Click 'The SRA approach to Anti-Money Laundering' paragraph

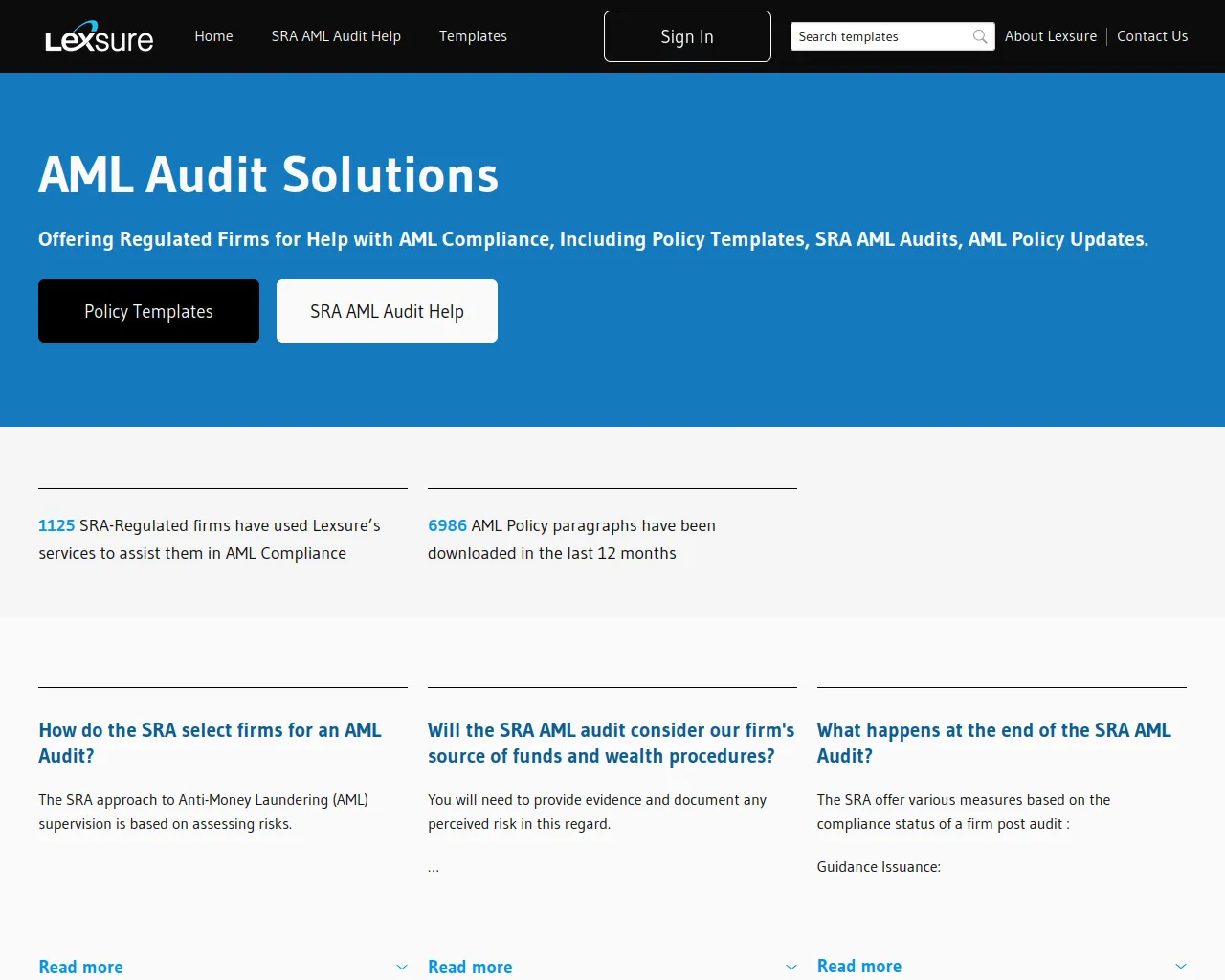(x=204, y=812)
